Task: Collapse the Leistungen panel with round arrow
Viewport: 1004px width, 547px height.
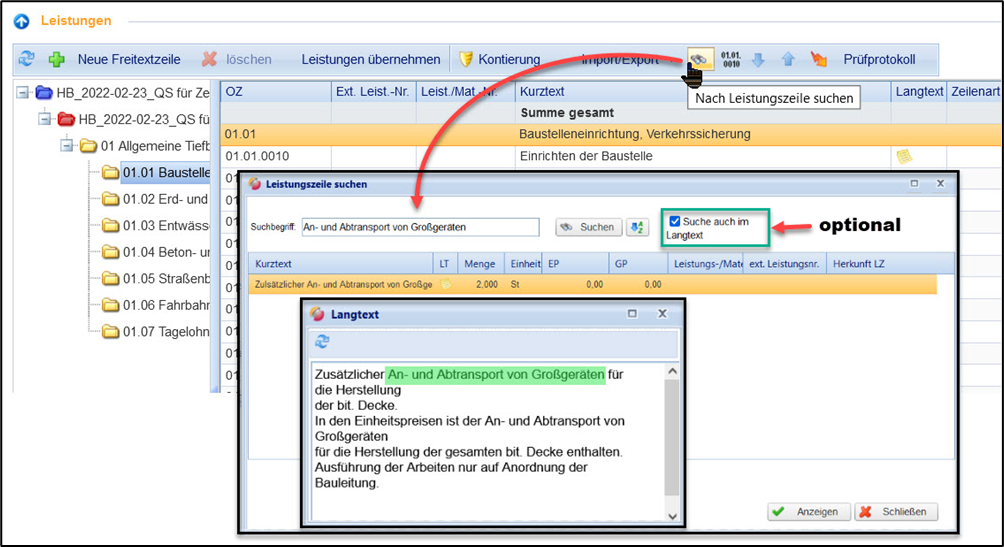Action: (21, 21)
